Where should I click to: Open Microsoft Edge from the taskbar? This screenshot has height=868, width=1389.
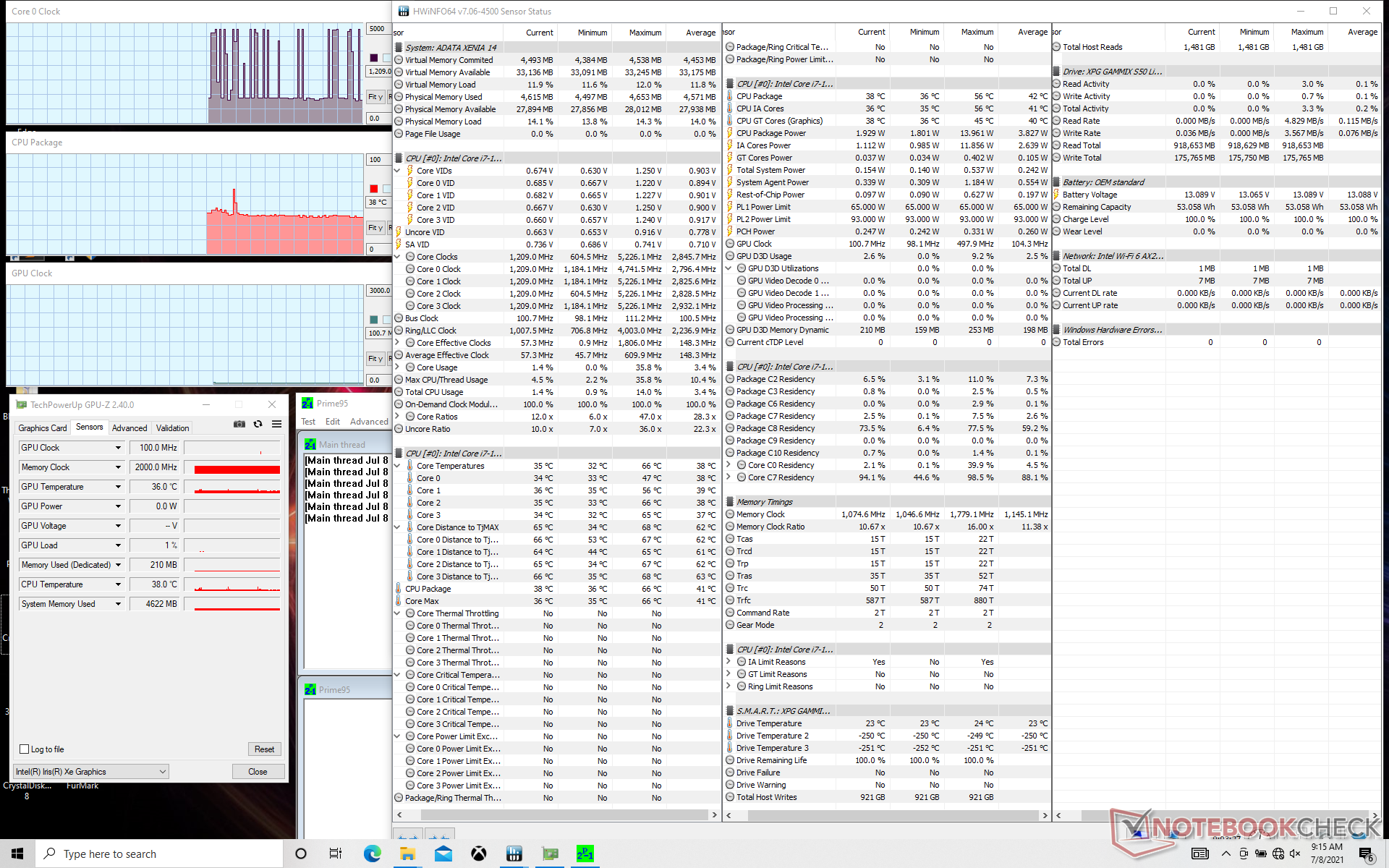click(372, 854)
